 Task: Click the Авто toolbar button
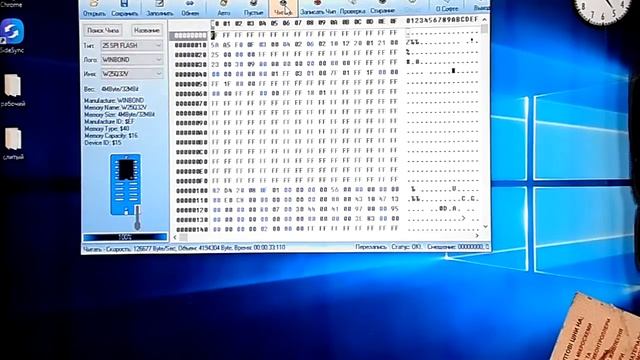click(224, 9)
